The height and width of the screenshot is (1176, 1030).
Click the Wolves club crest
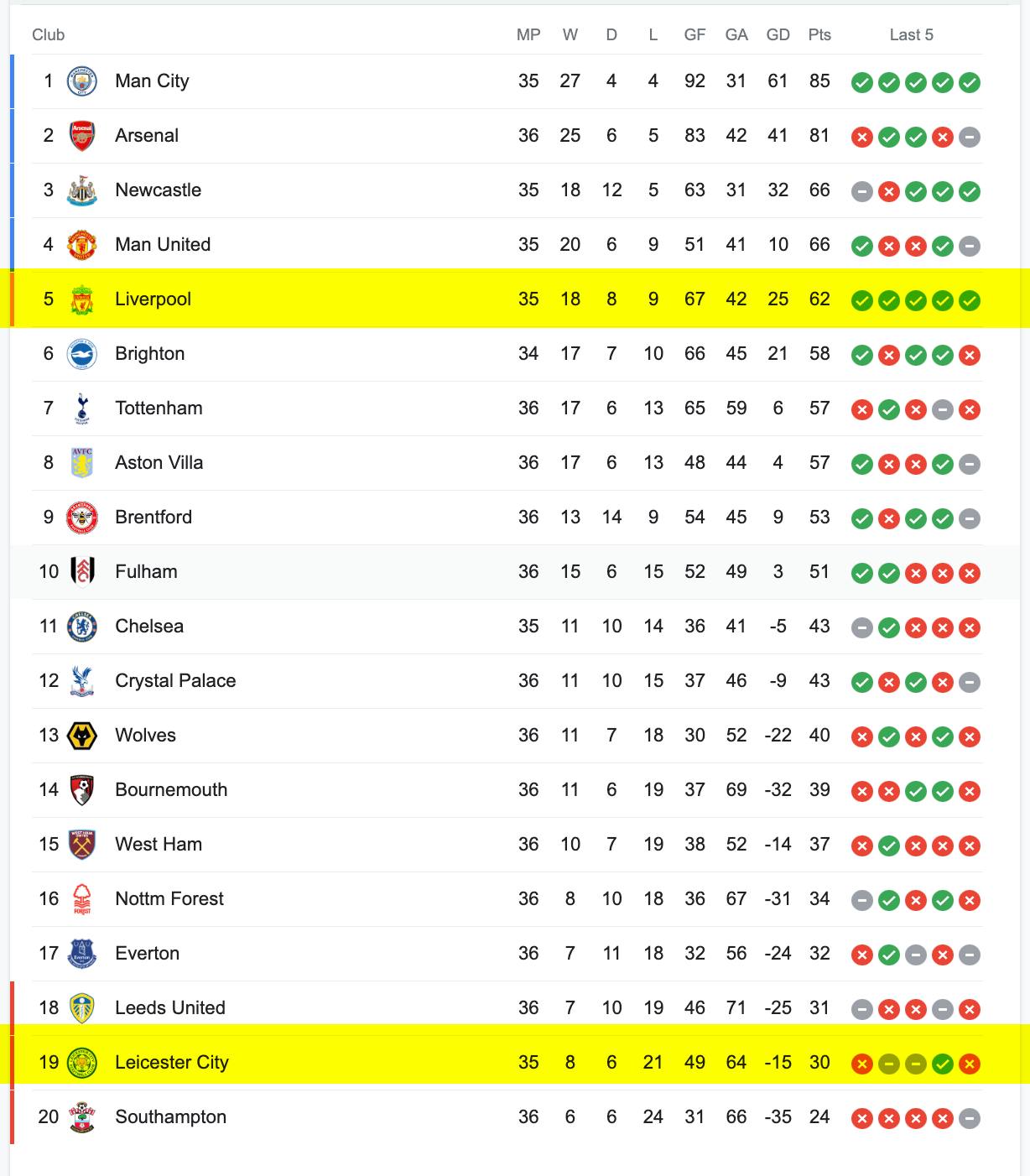pyautogui.click(x=82, y=736)
